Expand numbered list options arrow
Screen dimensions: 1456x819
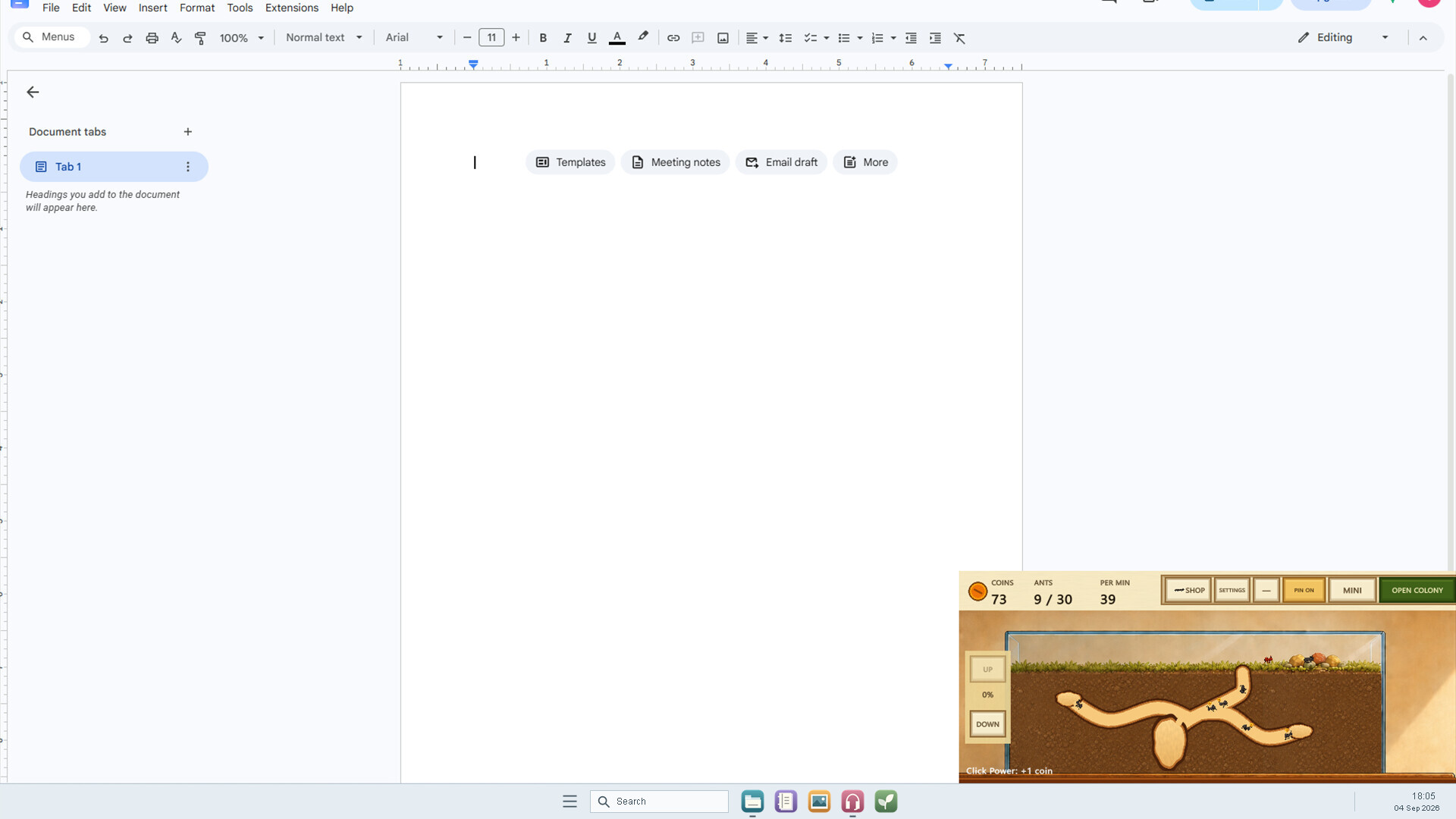coord(893,38)
